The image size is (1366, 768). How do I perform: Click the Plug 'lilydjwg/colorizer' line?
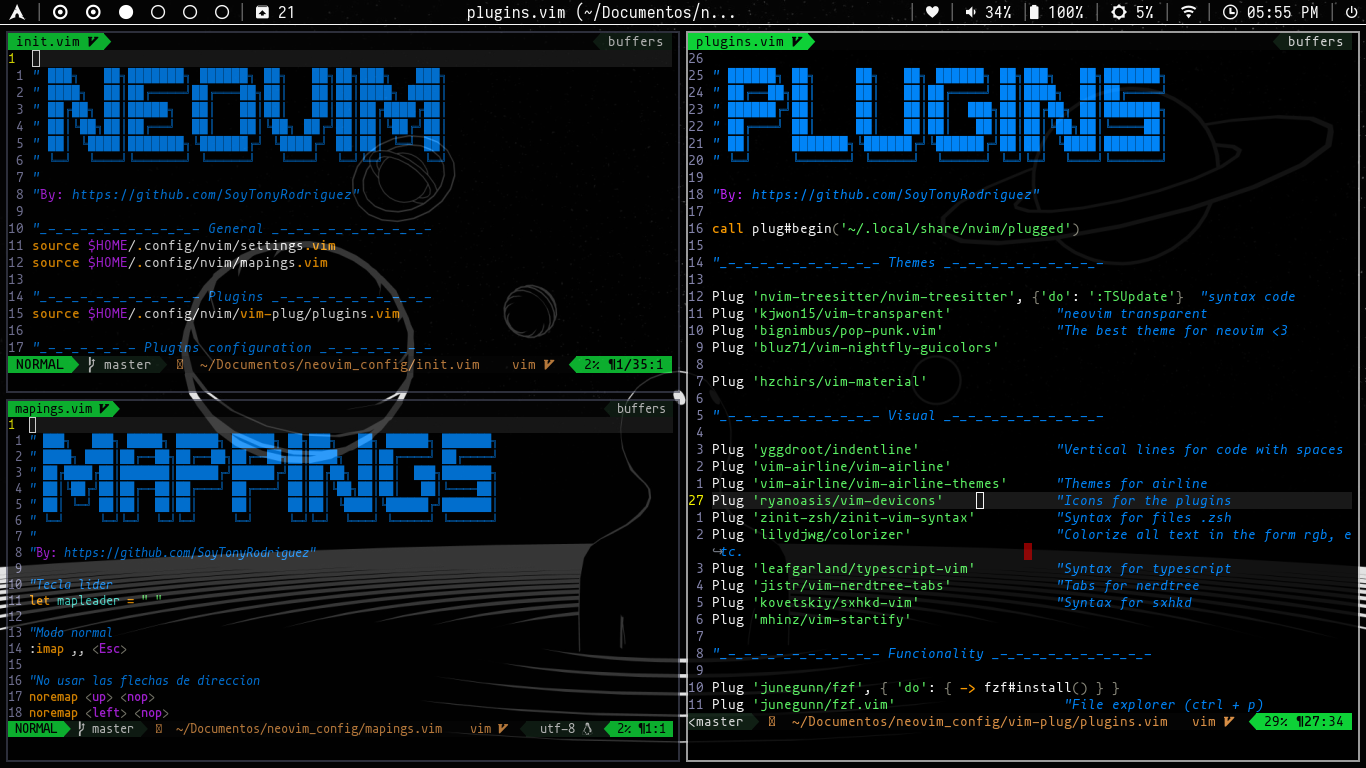1032,535
